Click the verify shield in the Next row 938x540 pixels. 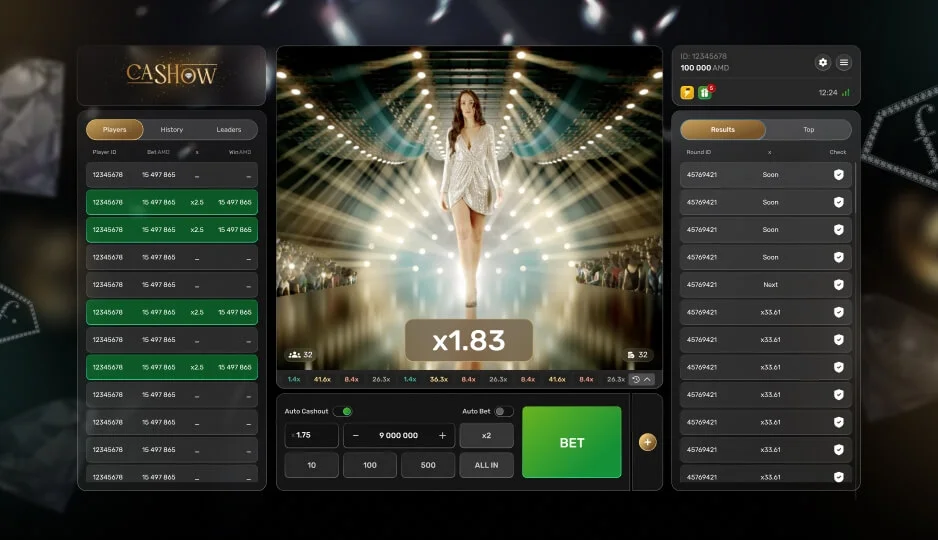point(839,285)
